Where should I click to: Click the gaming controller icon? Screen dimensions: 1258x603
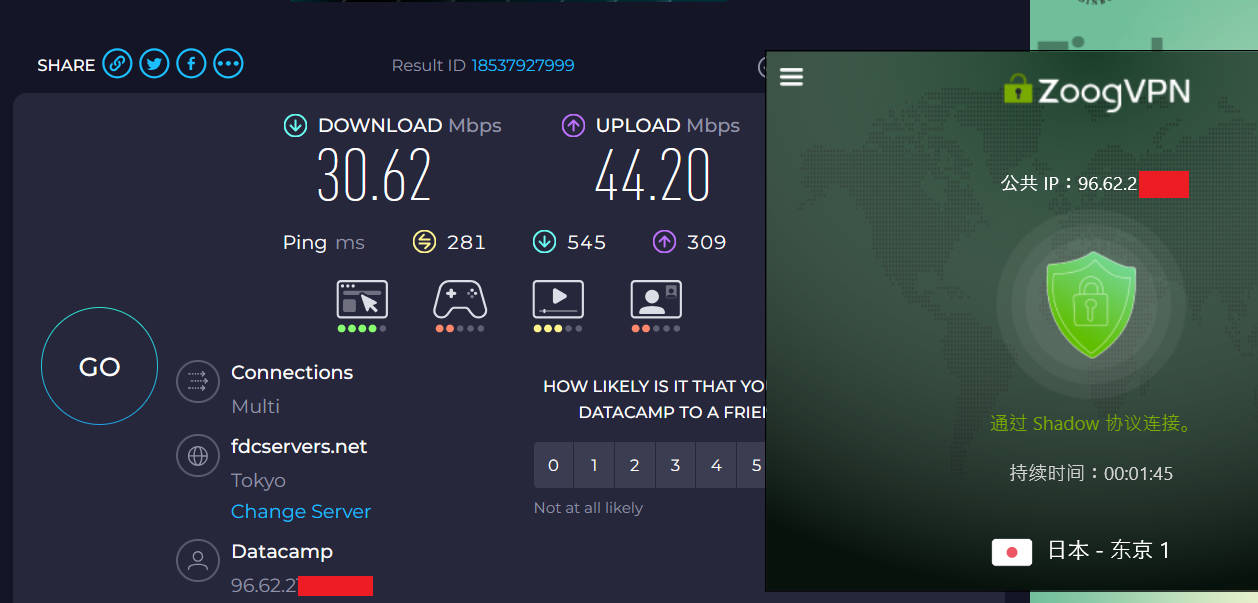(x=460, y=299)
